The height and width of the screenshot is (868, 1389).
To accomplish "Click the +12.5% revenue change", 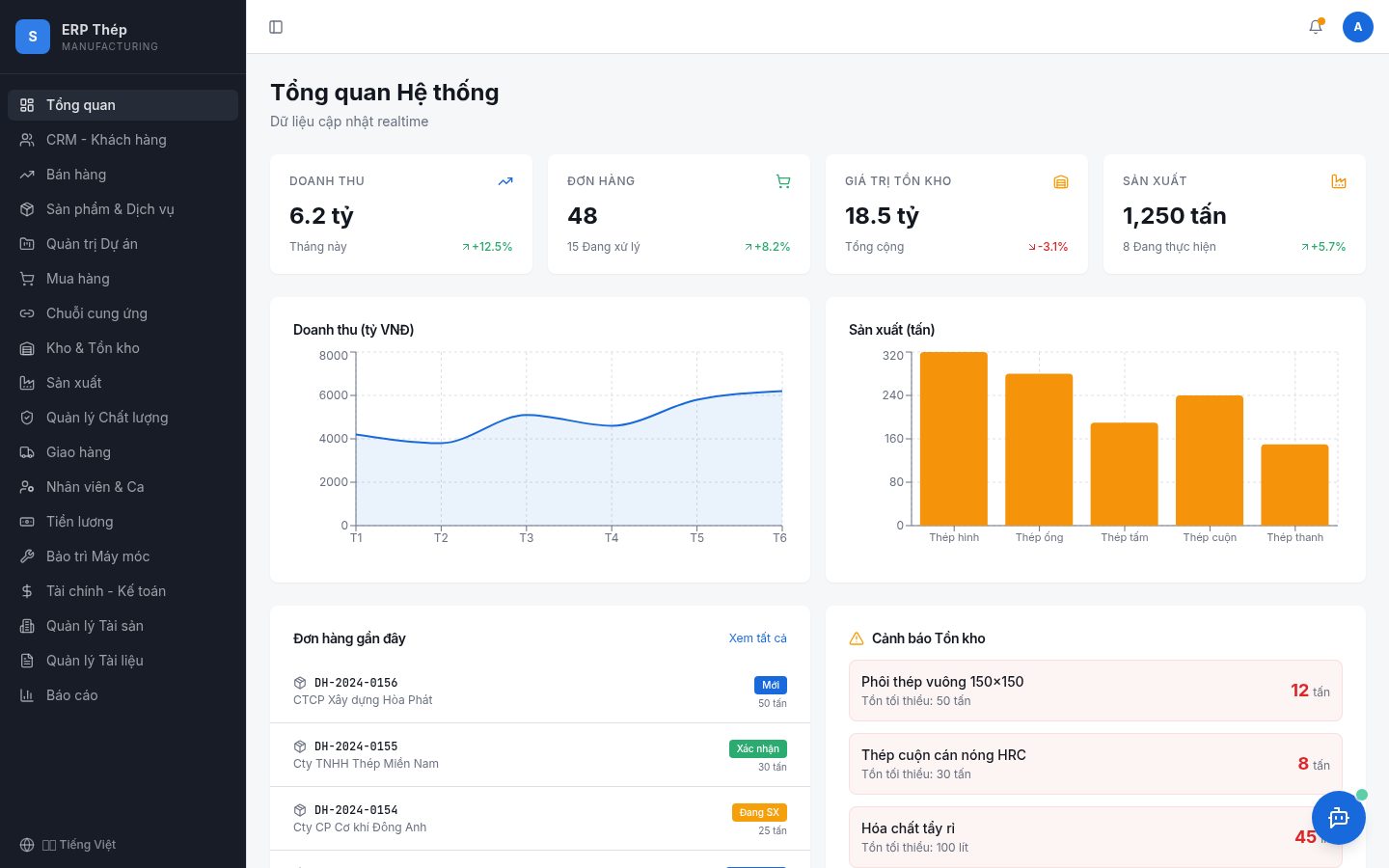I will coord(487,247).
